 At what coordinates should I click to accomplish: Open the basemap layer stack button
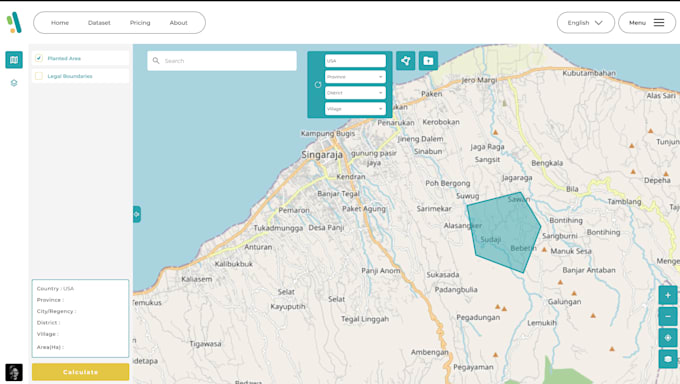coord(668,359)
